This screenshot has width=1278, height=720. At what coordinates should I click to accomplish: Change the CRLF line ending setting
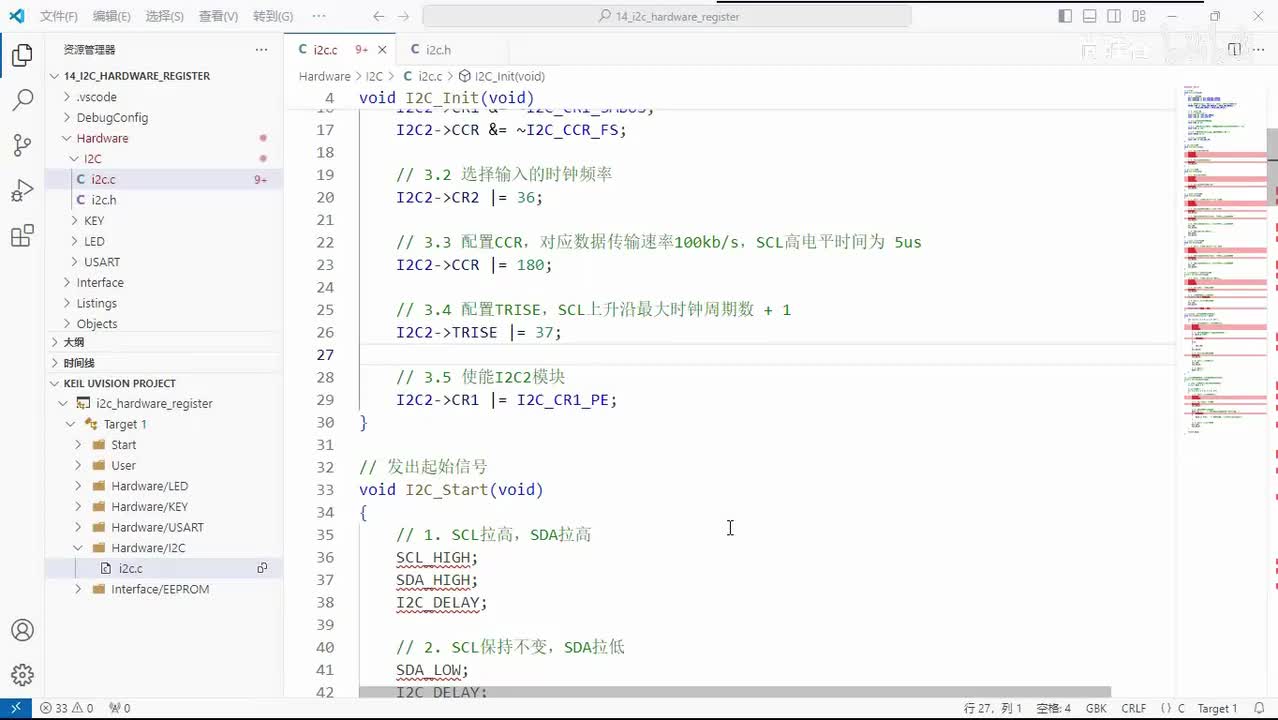point(1133,708)
